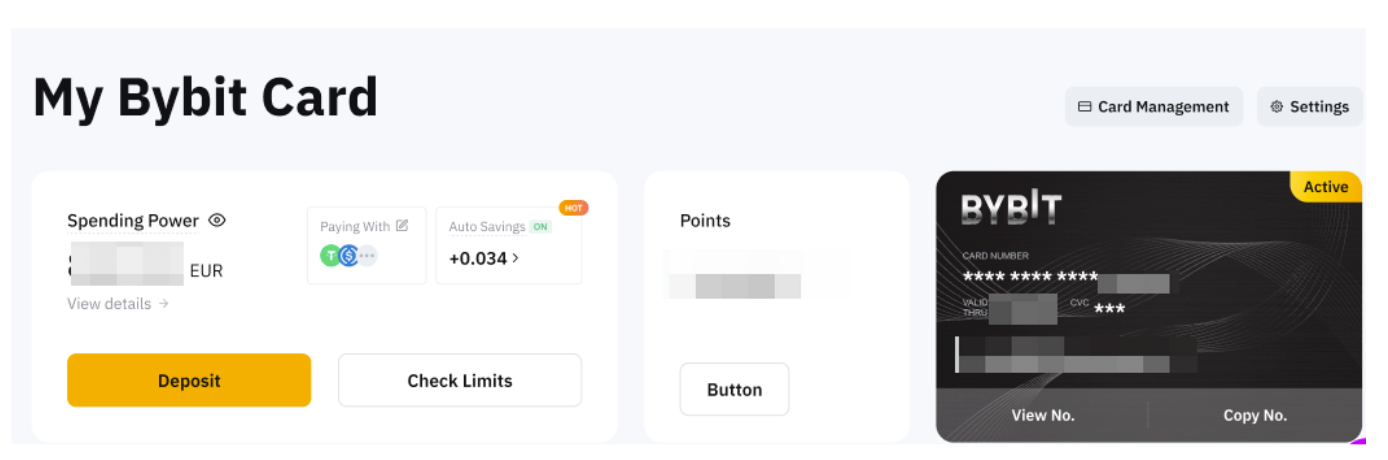Screen dimensions: 1388x460
Task: Open Settings with gear icon
Action: 1309,107
